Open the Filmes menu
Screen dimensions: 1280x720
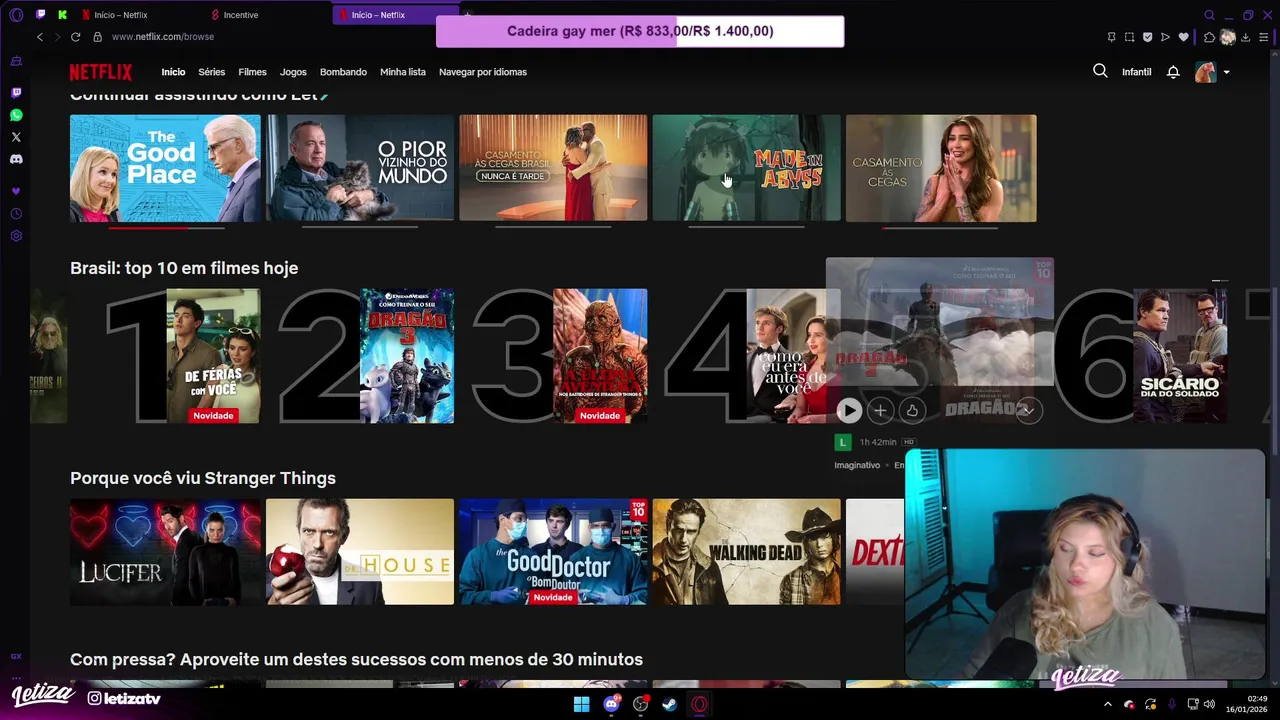252,72
